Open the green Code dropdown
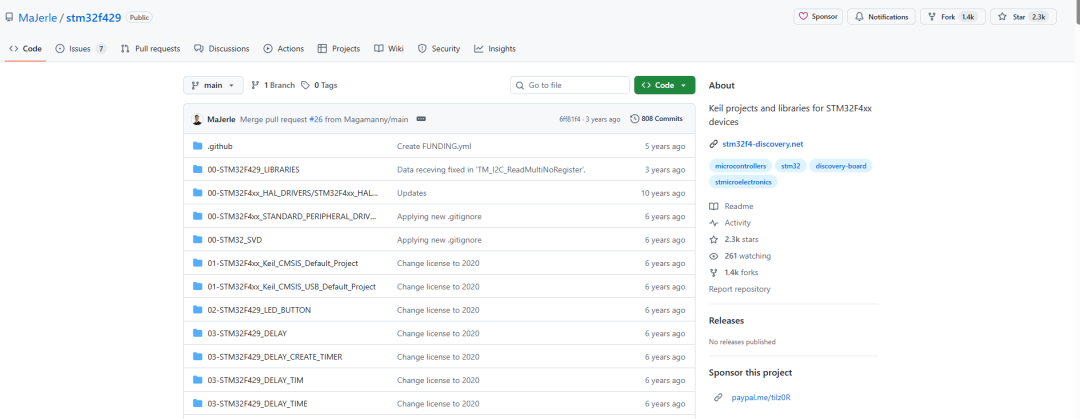The width and height of the screenshot is (1080, 419). click(x=665, y=85)
